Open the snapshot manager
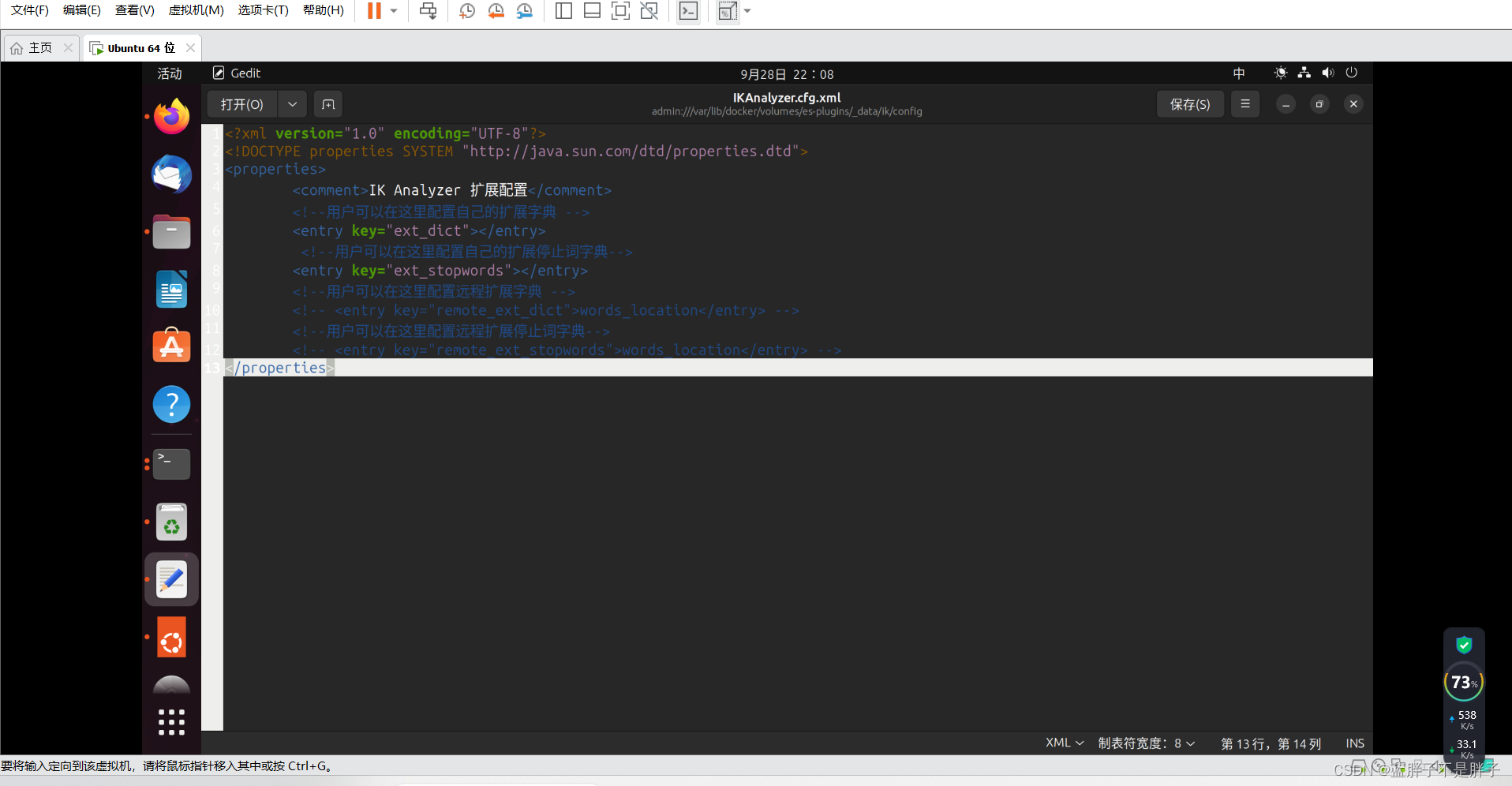Viewport: 1512px width, 786px height. (525, 11)
